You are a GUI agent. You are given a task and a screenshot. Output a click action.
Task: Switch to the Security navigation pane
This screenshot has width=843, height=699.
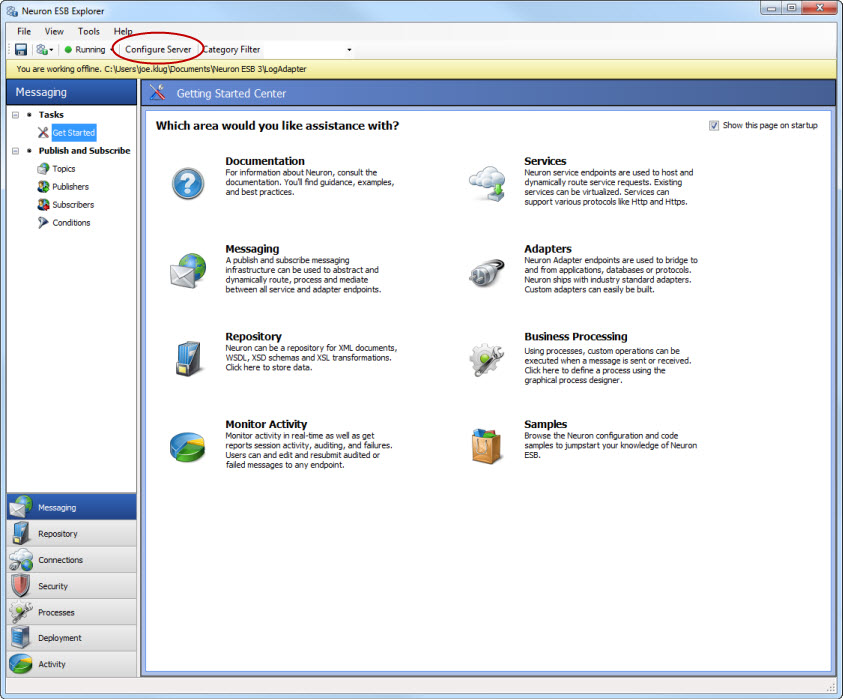[70, 586]
